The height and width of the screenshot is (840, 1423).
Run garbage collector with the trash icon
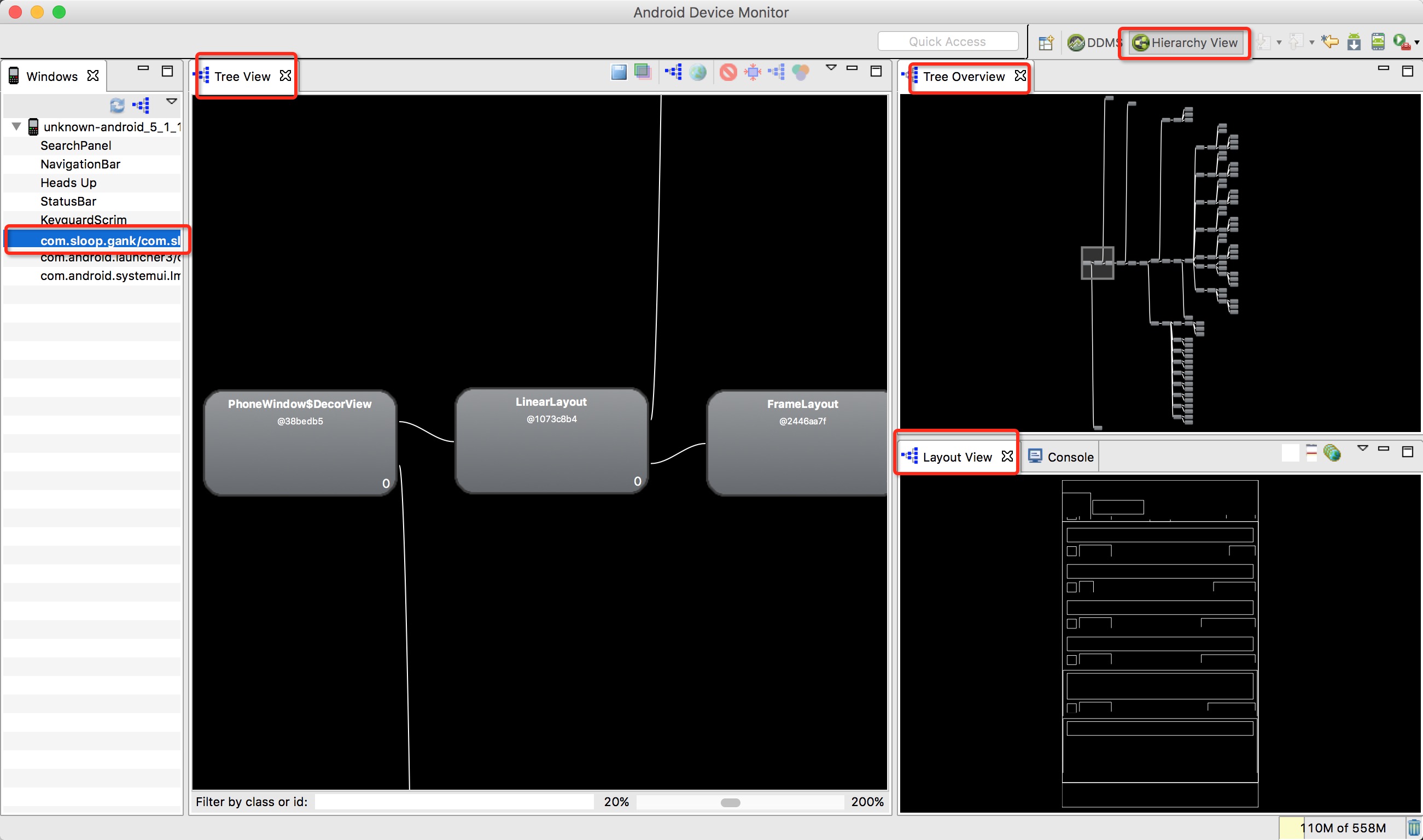click(1414, 828)
